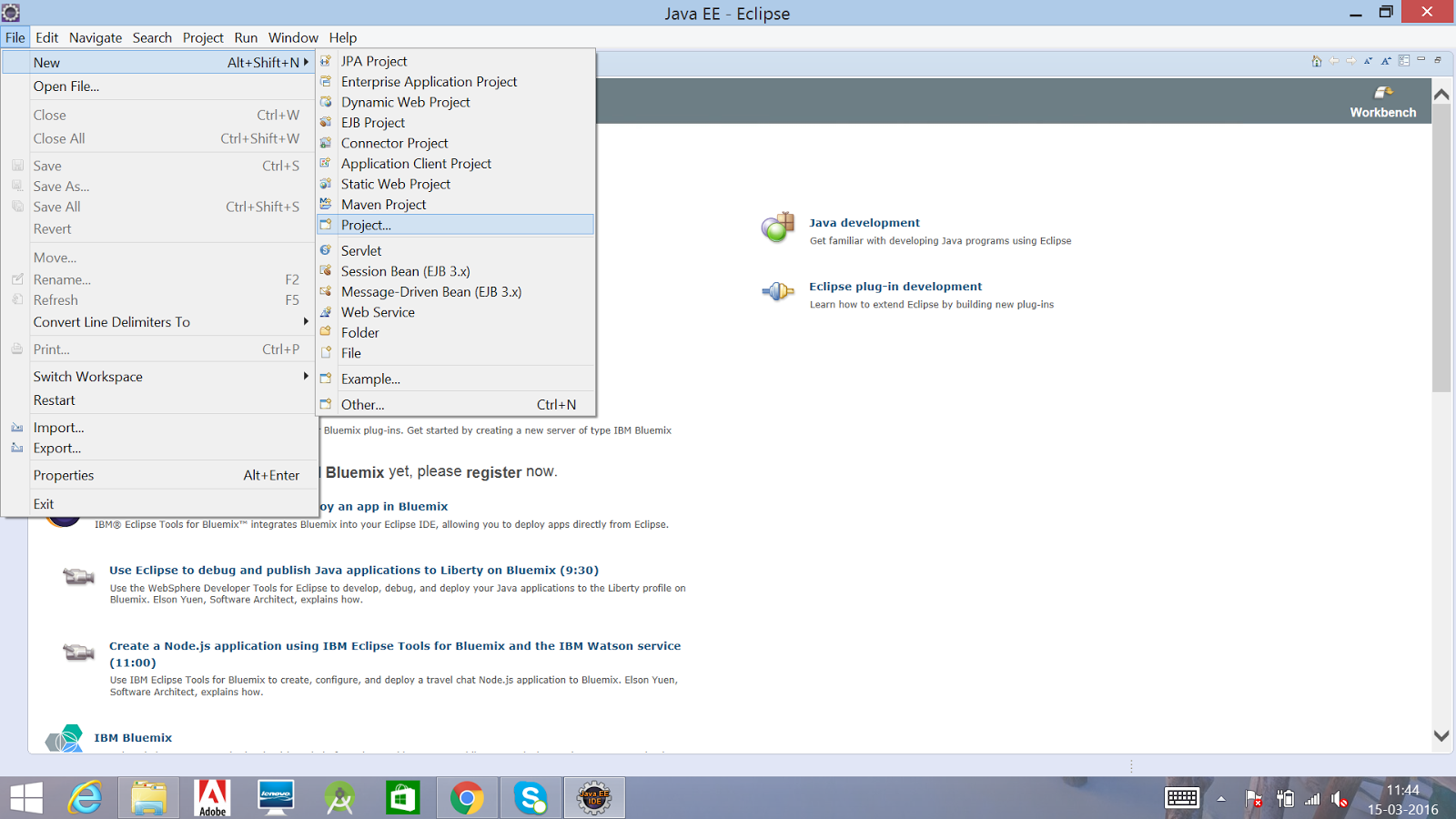Choose Other... from the New submenu

pos(455,405)
